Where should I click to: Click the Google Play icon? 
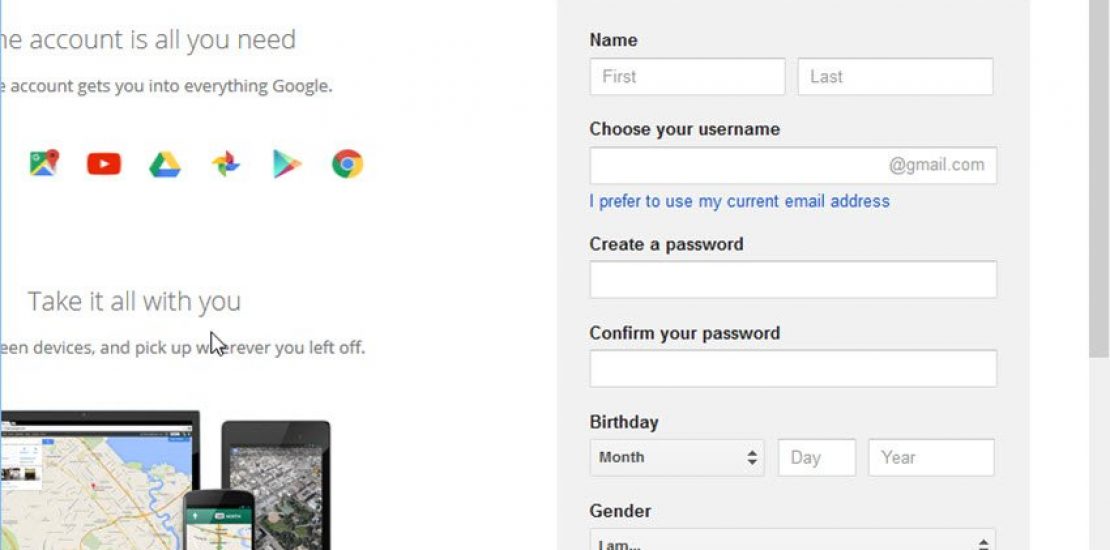click(x=287, y=164)
